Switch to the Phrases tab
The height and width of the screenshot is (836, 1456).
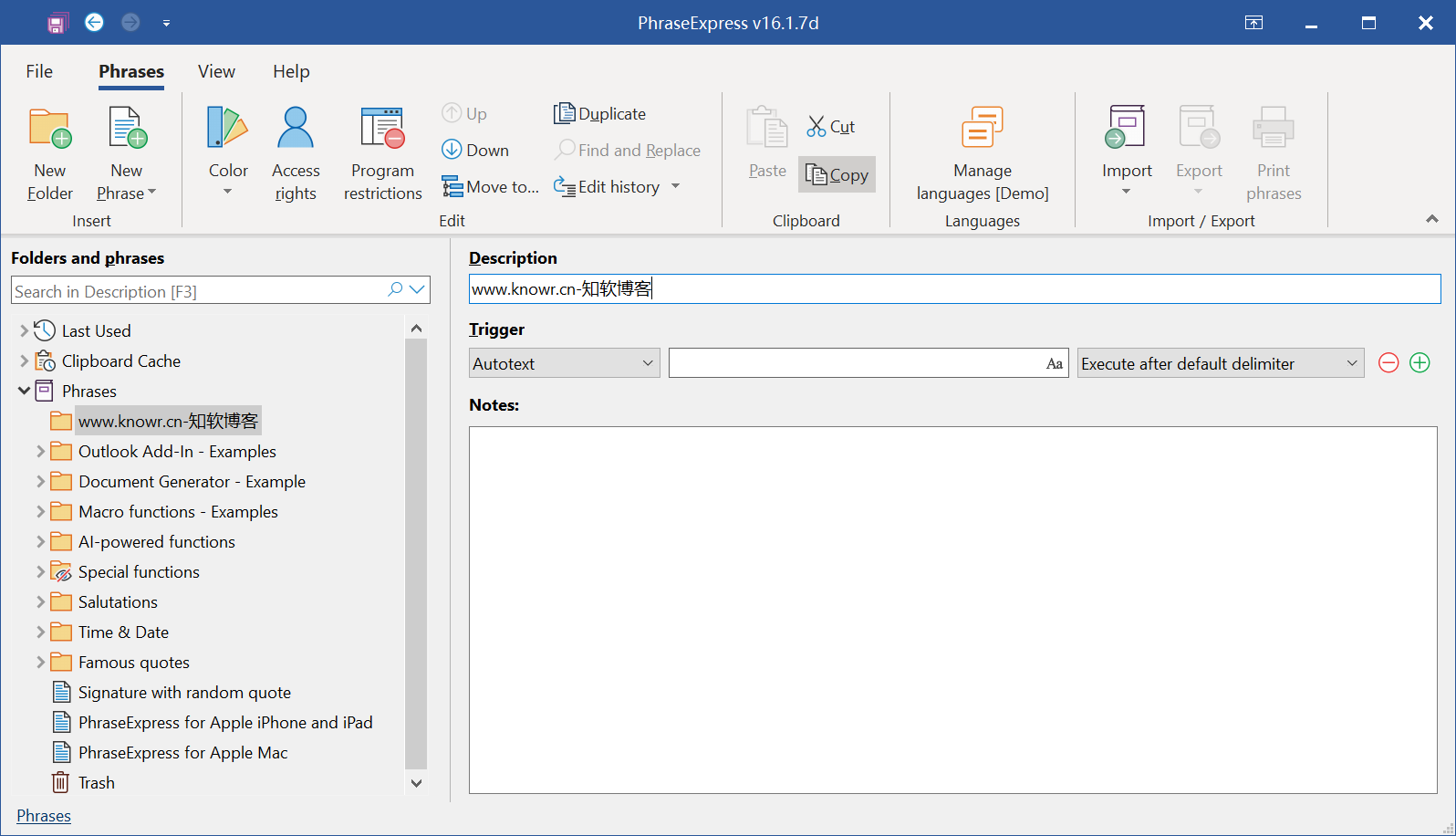(x=131, y=71)
